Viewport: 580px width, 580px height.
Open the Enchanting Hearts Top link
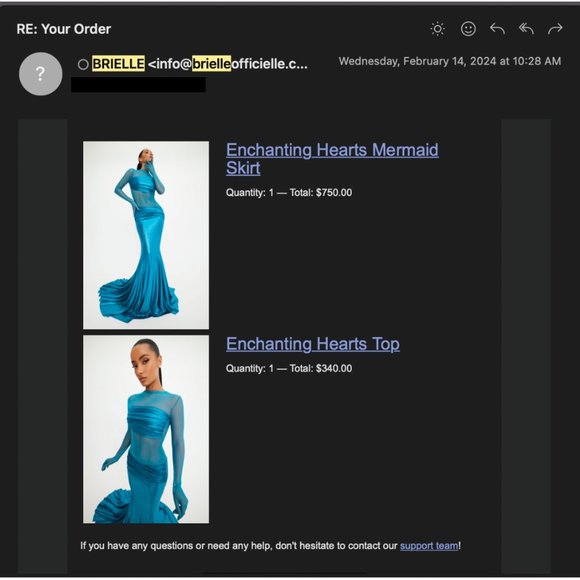[x=313, y=344]
